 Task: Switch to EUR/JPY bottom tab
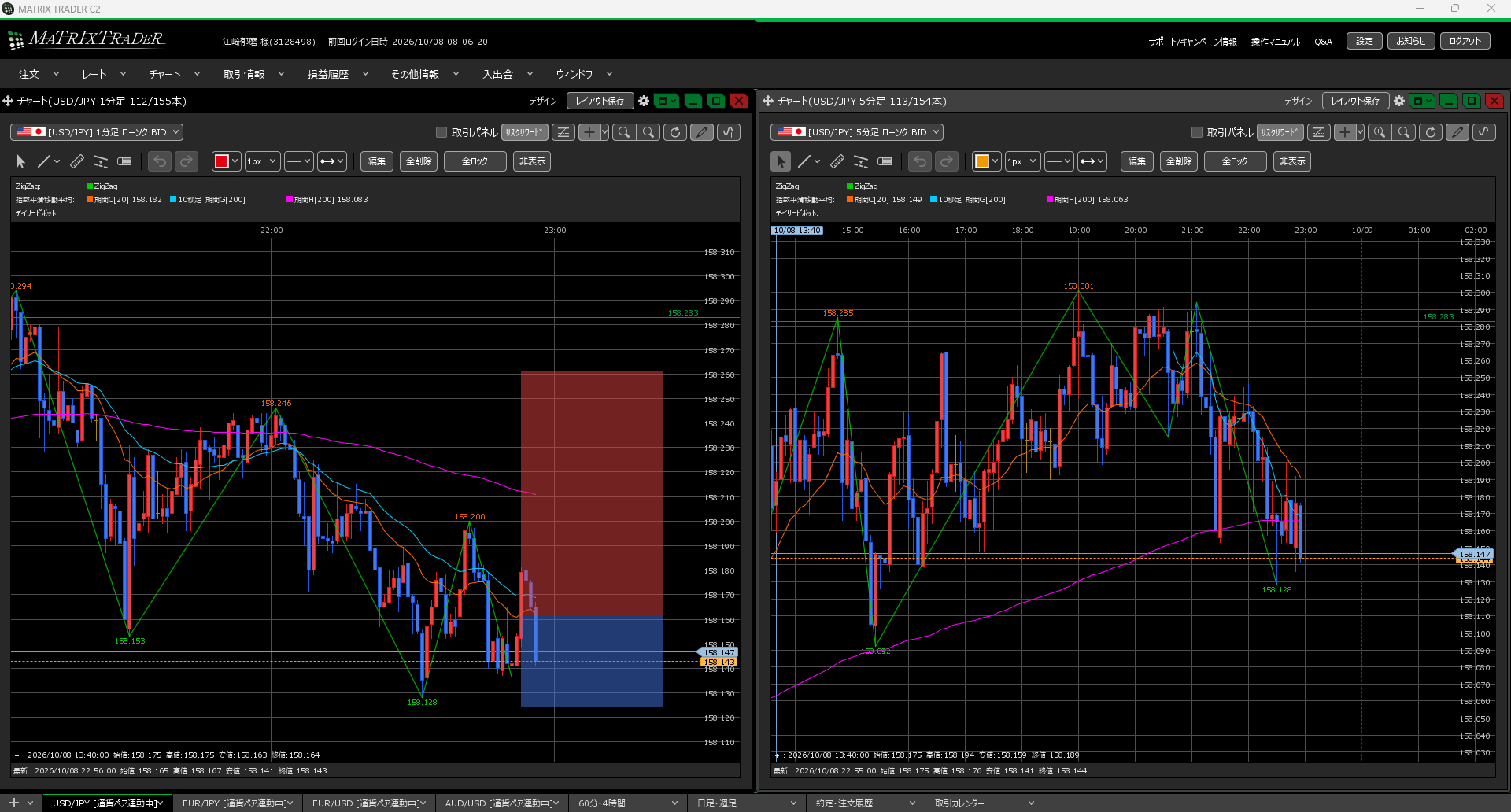[238, 803]
